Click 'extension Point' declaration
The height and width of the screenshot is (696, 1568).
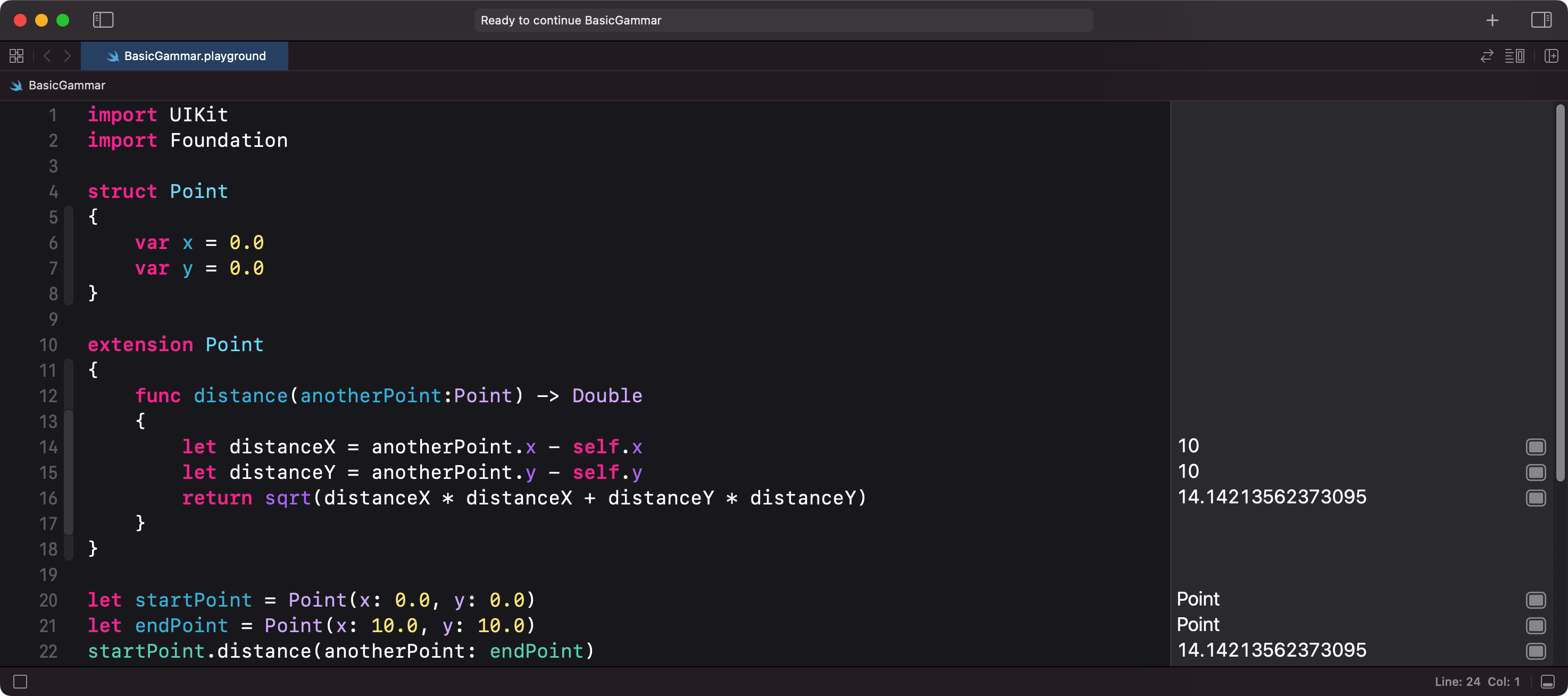[x=176, y=345]
